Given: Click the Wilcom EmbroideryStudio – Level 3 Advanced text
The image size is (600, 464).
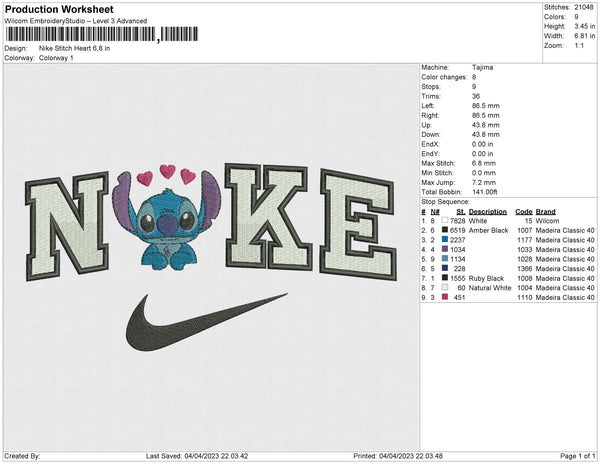Looking at the screenshot, I should [76, 21].
